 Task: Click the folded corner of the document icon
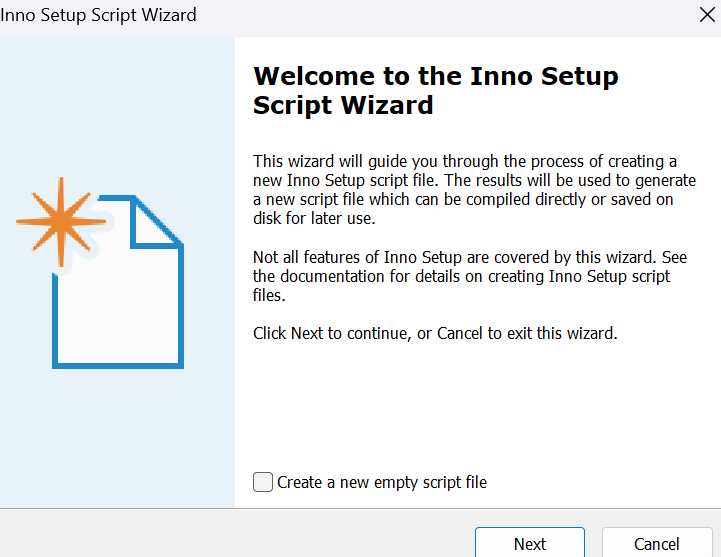click(156, 223)
